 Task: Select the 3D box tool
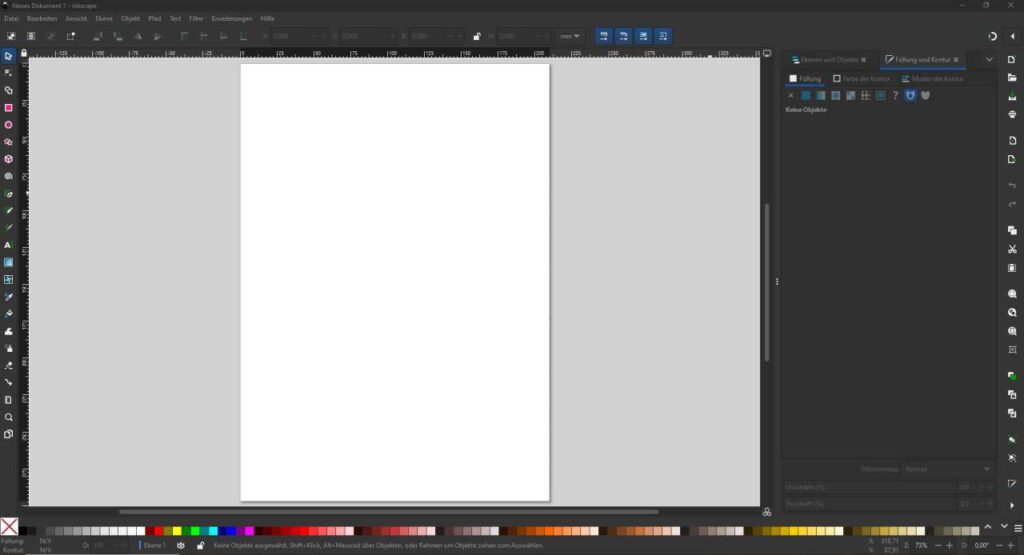point(8,159)
